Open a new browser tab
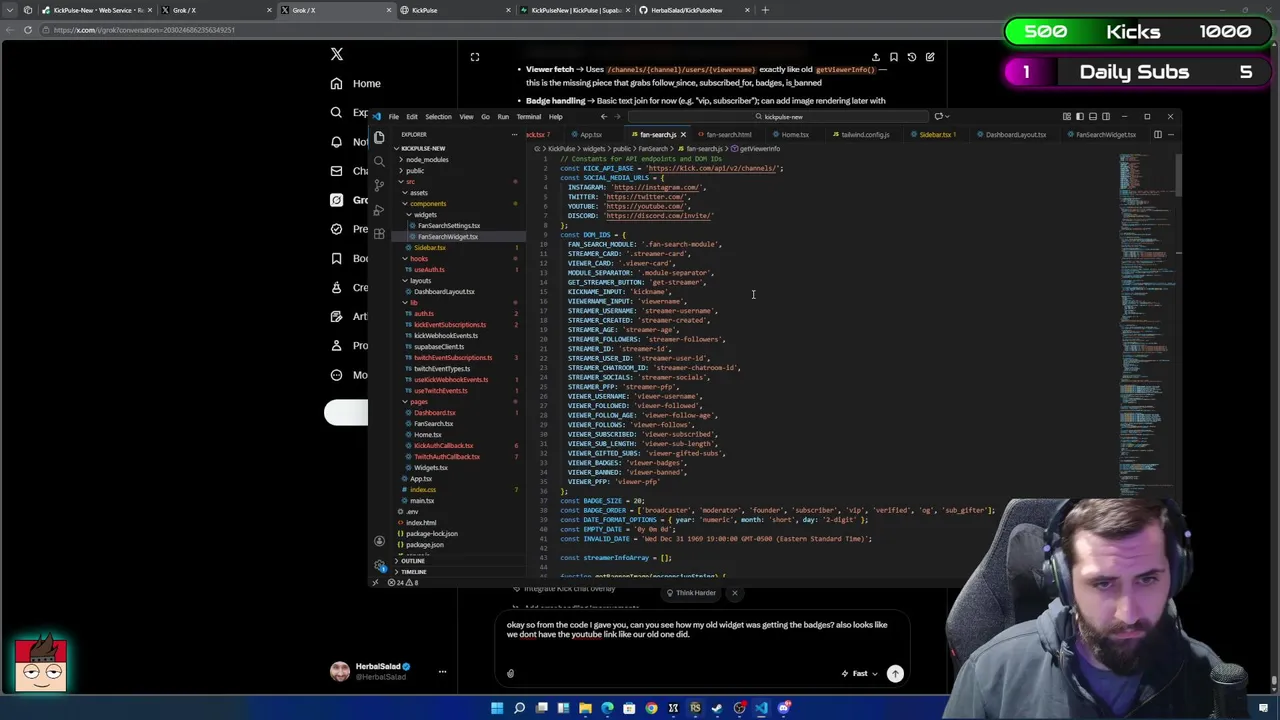The image size is (1280, 720). (765, 10)
